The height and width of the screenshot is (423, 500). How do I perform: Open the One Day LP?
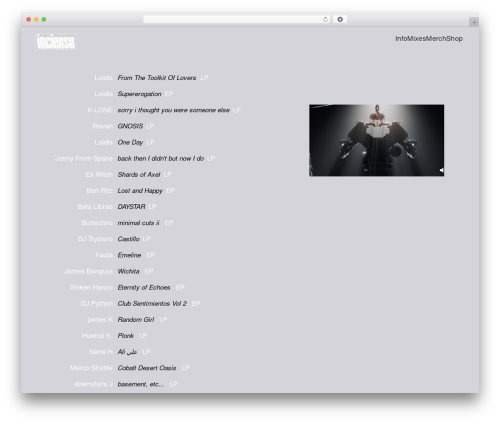point(130,142)
